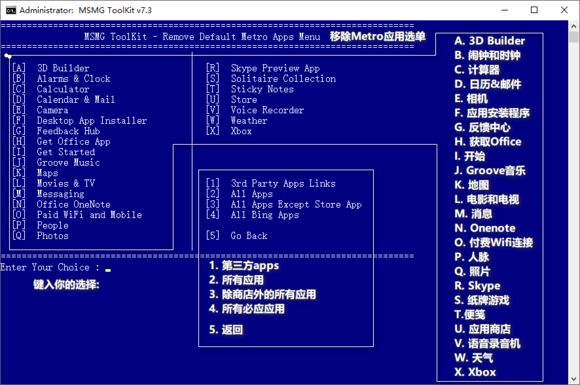Click the '4. 所有必应应用' line
Viewport: 580px width, 385px height.
247,309
